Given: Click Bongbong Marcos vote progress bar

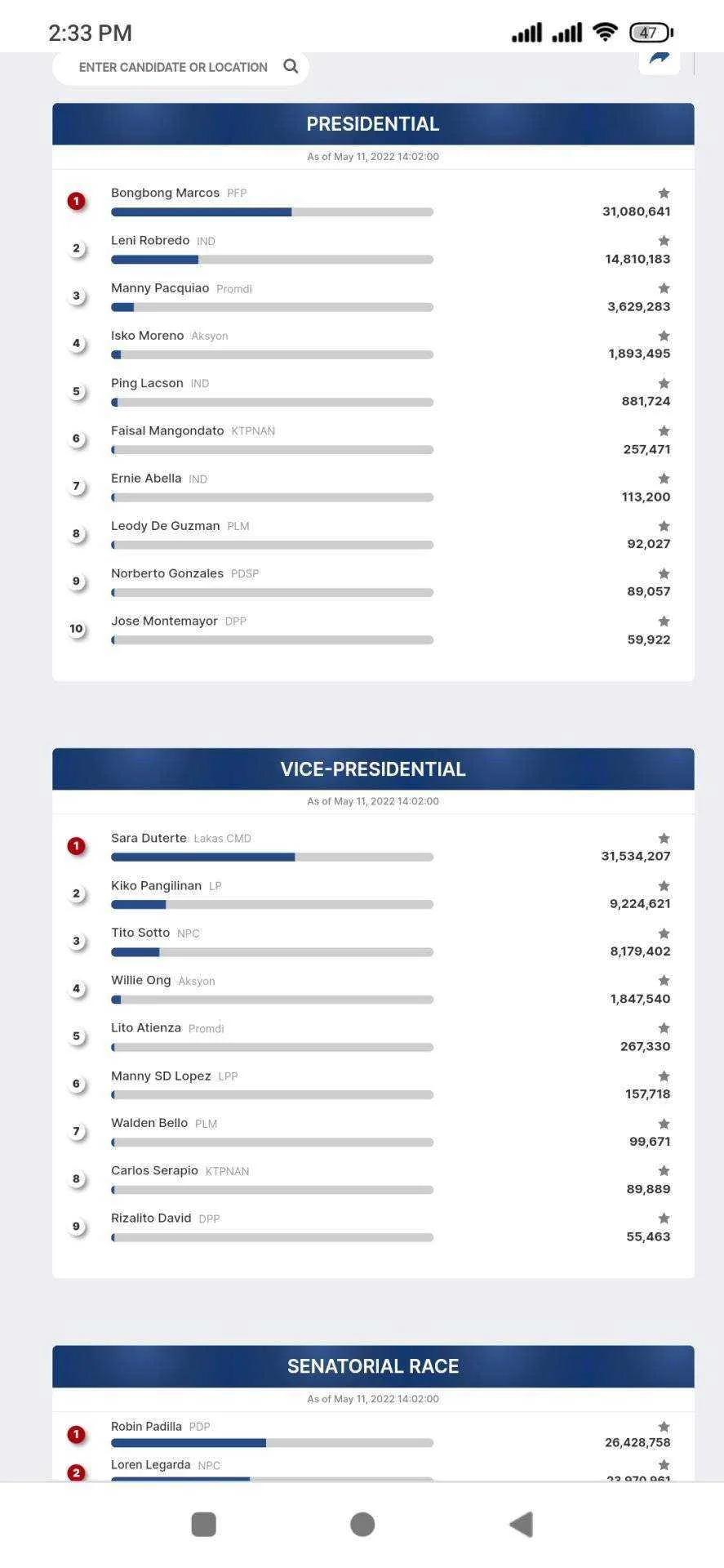Looking at the screenshot, I should [272, 212].
